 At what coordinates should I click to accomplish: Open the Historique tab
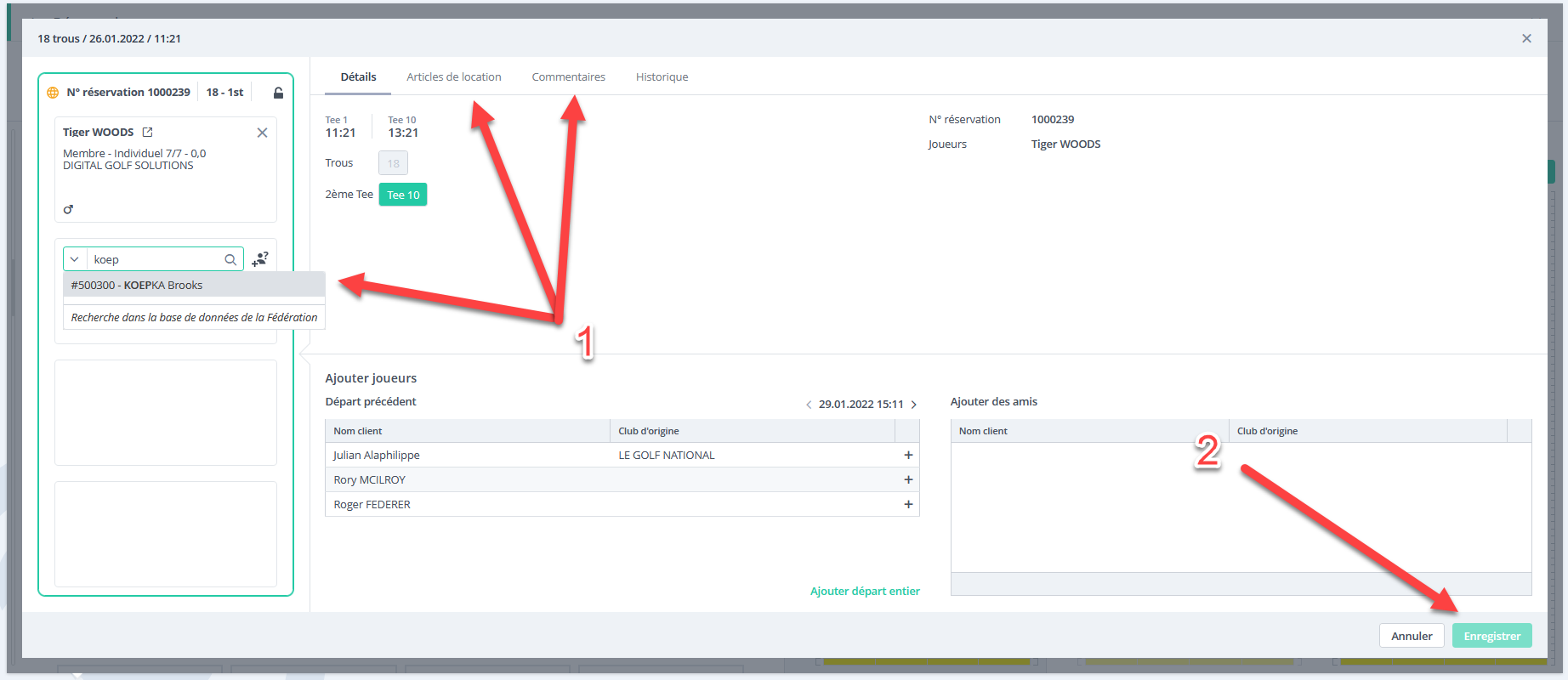click(662, 76)
